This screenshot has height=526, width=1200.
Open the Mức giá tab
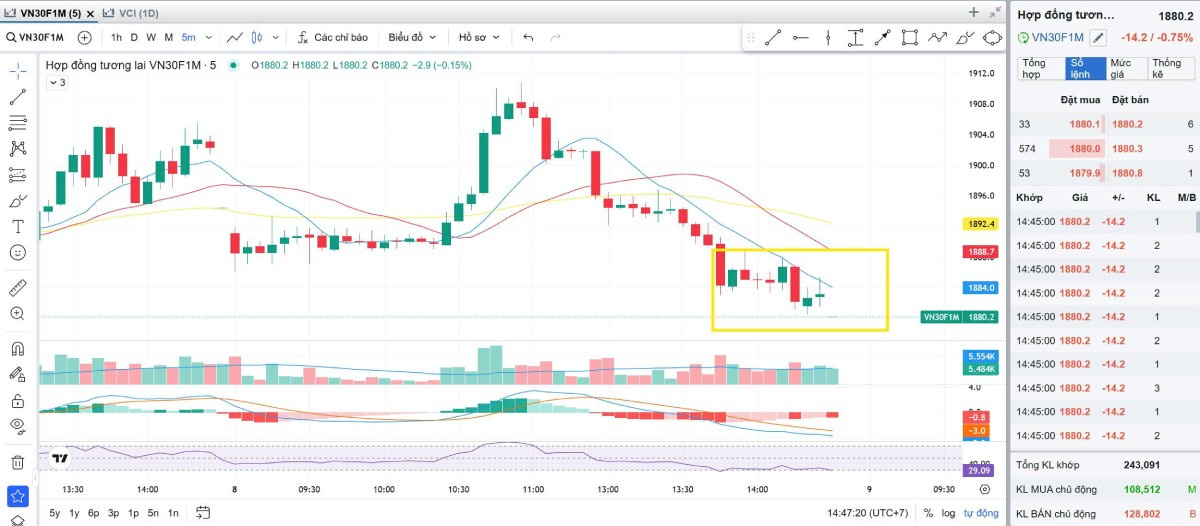[1126, 68]
